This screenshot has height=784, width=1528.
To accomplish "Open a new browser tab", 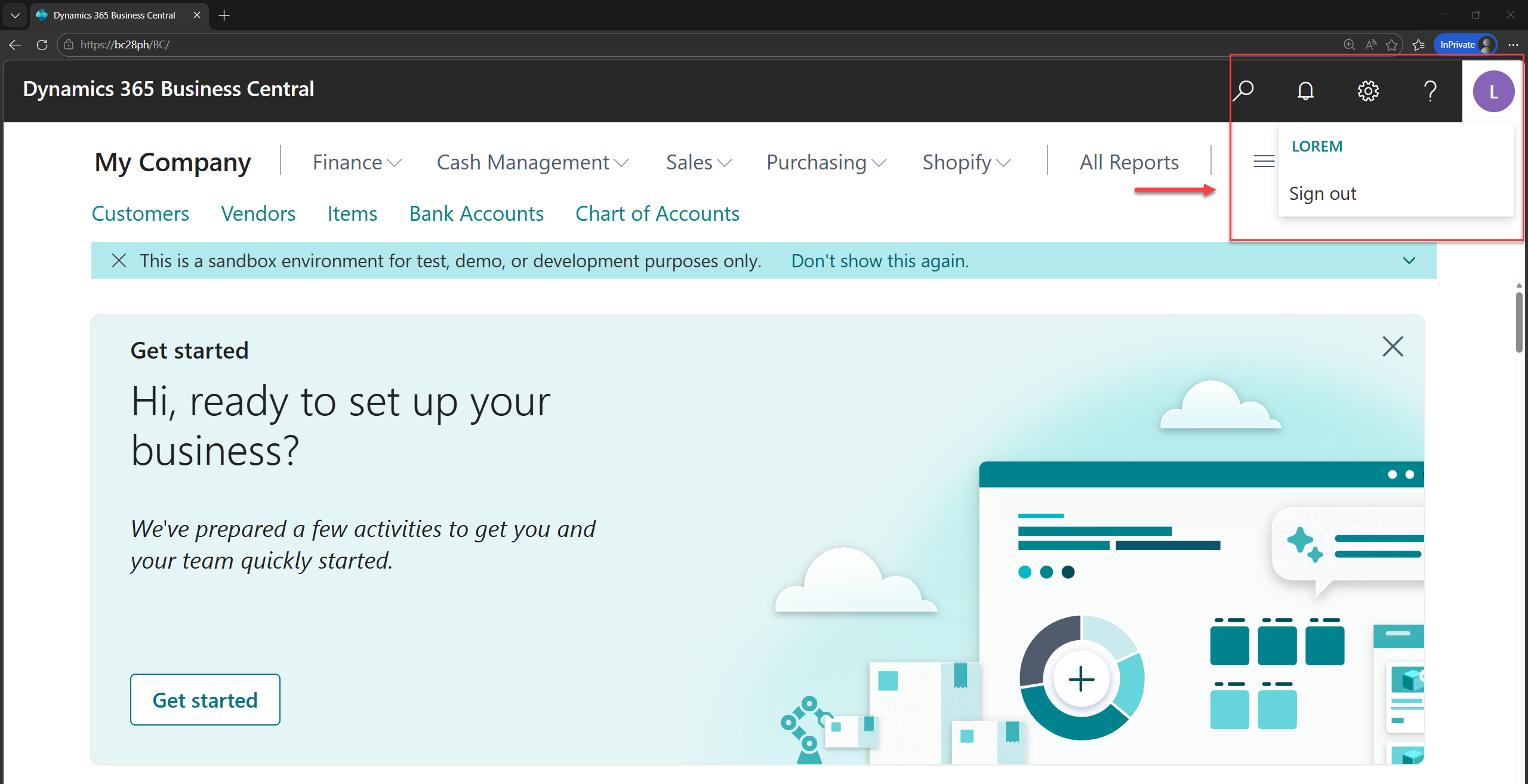I will coord(224,16).
